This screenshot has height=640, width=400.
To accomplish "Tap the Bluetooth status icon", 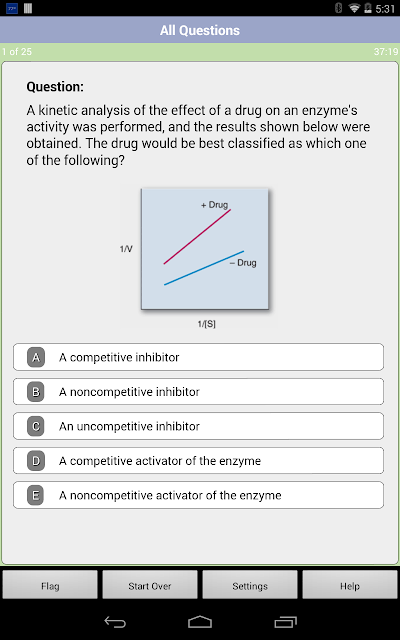I will pyautogui.click(x=338, y=8).
